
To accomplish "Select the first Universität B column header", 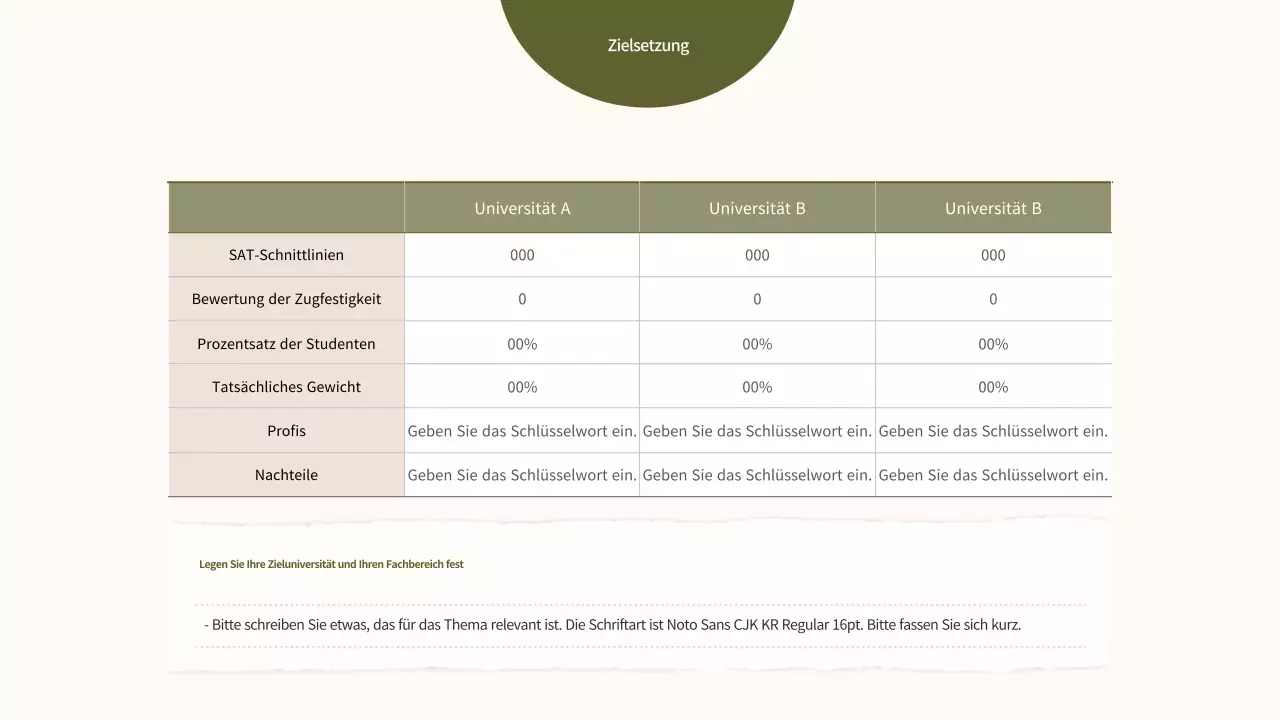I will click(x=757, y=207).
